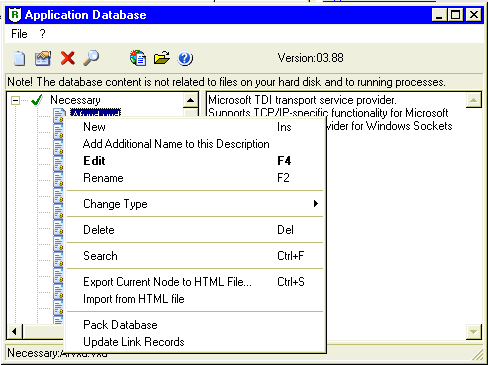Open the File menu
The height and width of the screenshot is (365, 488).
tap(19, 34)
